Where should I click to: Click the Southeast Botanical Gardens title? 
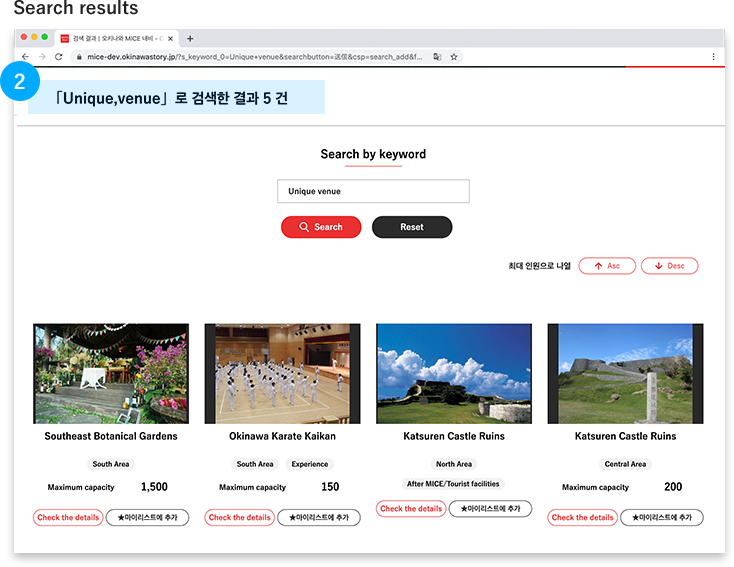coord(111,436)
